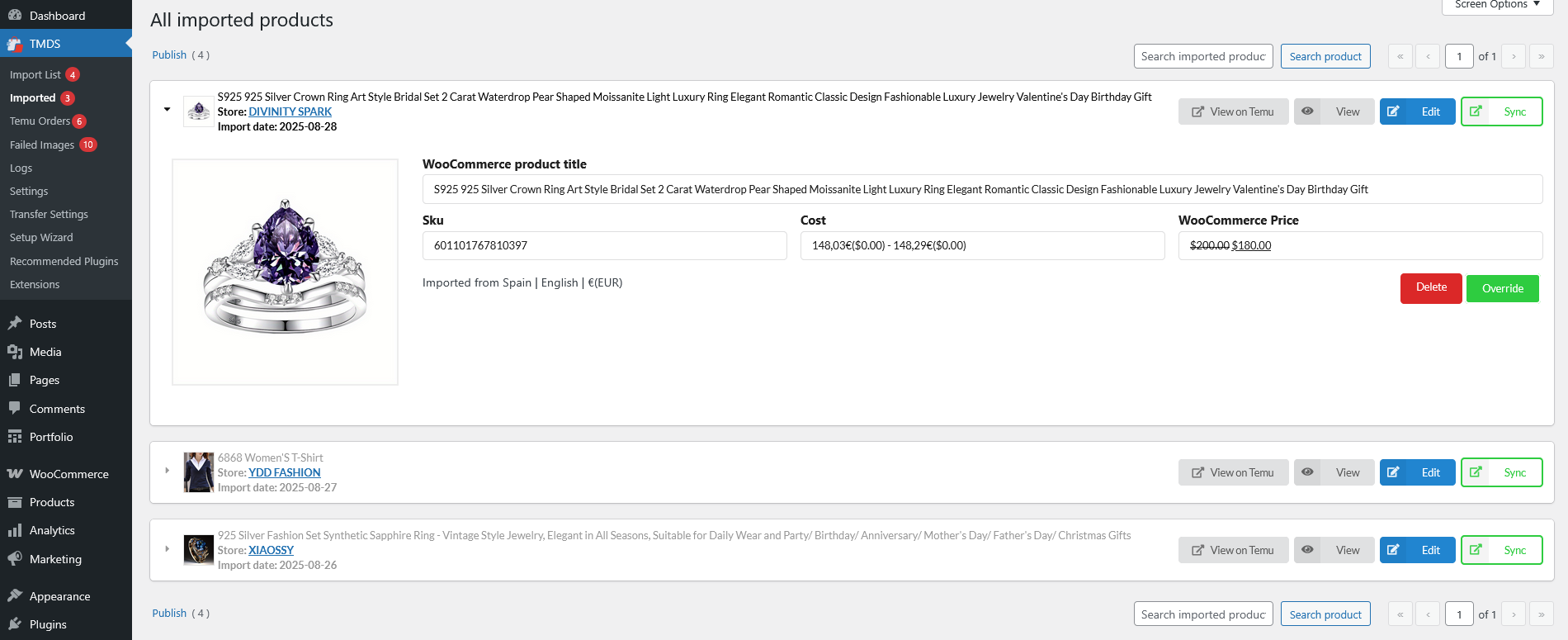This screenshot has width=1568, height=640.
Task: Collapse the silver crown ring product row
Action: pyautogui.click(x=167, y=109)
